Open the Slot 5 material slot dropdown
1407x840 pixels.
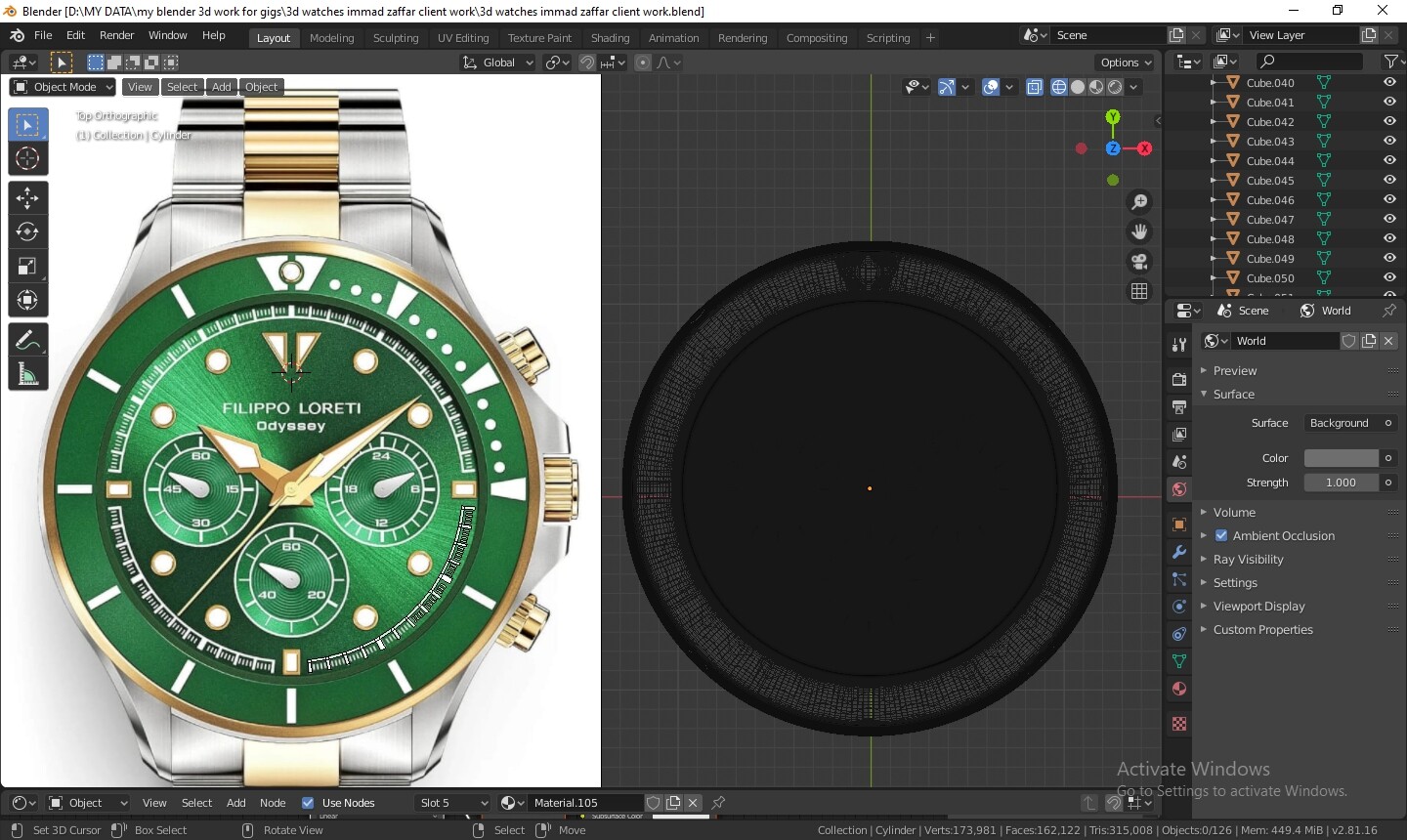(x=453, y=803)
